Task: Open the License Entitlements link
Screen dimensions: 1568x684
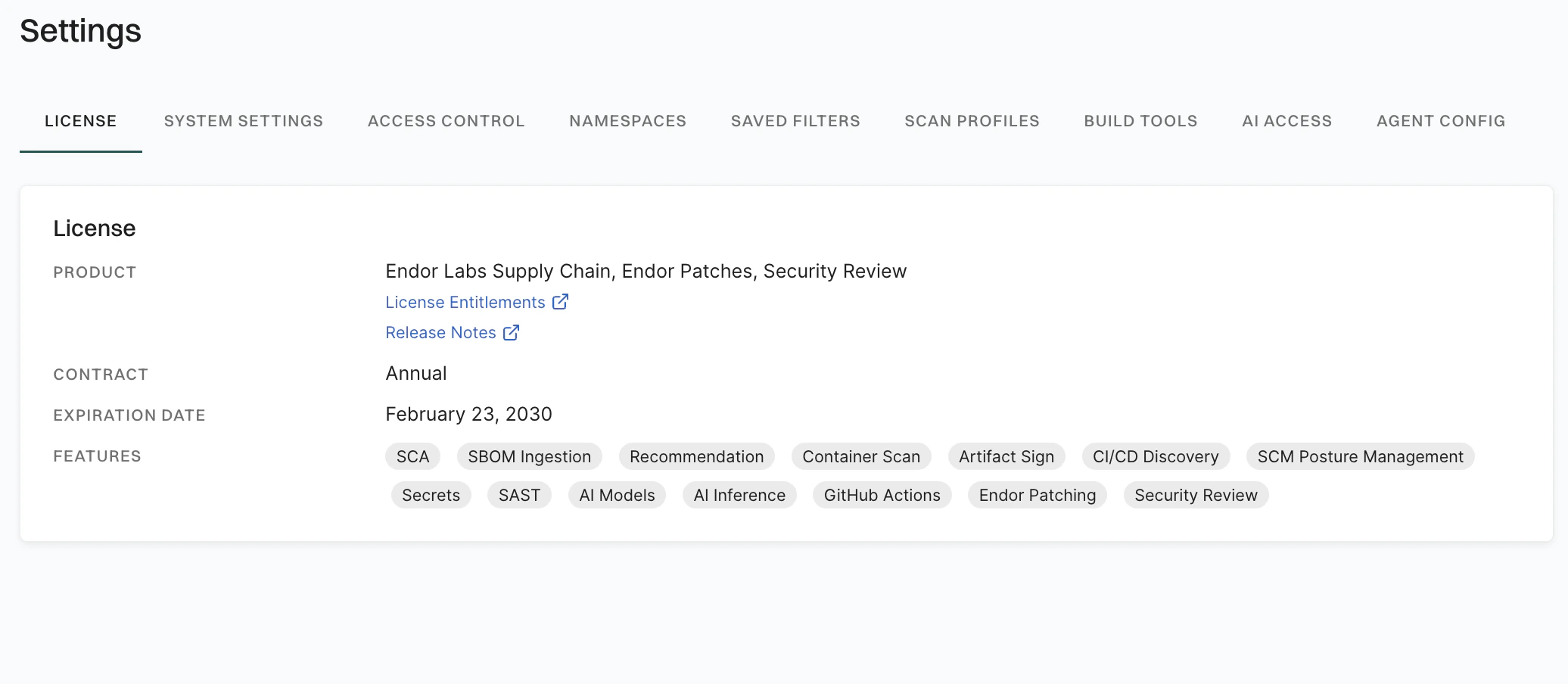Action: pos(465,303)
